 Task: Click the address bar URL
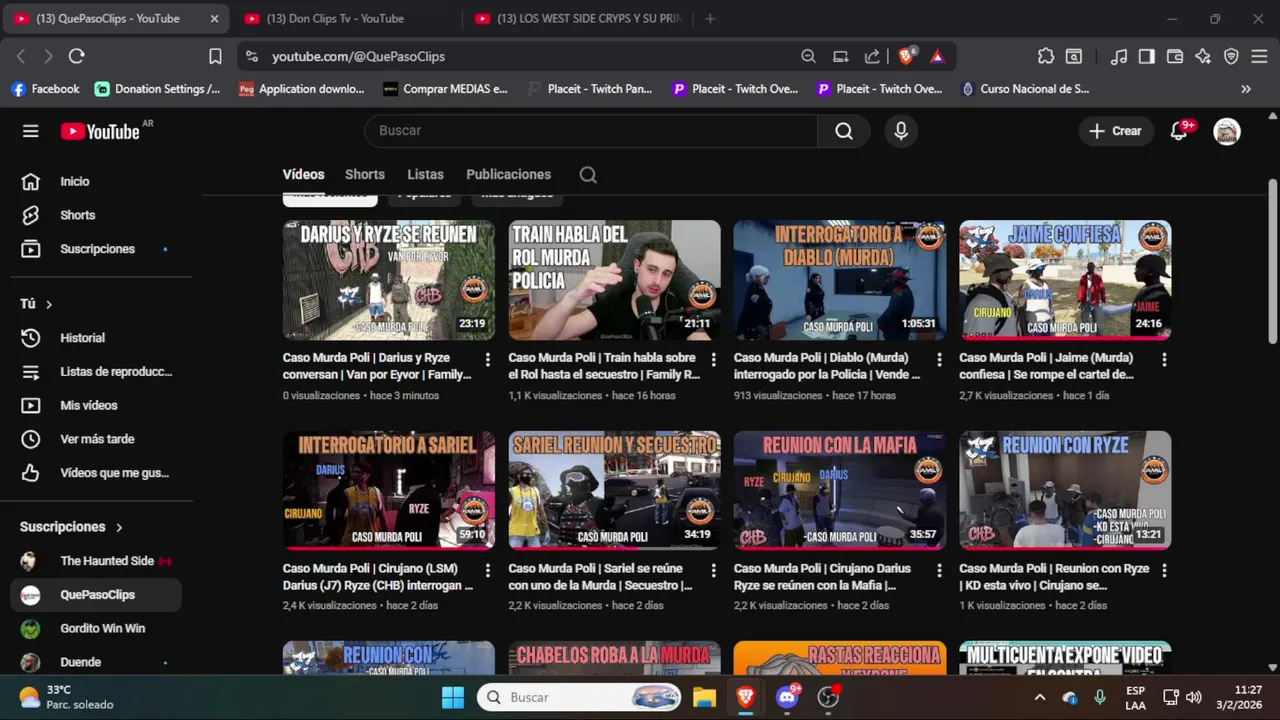click(358, 57)
